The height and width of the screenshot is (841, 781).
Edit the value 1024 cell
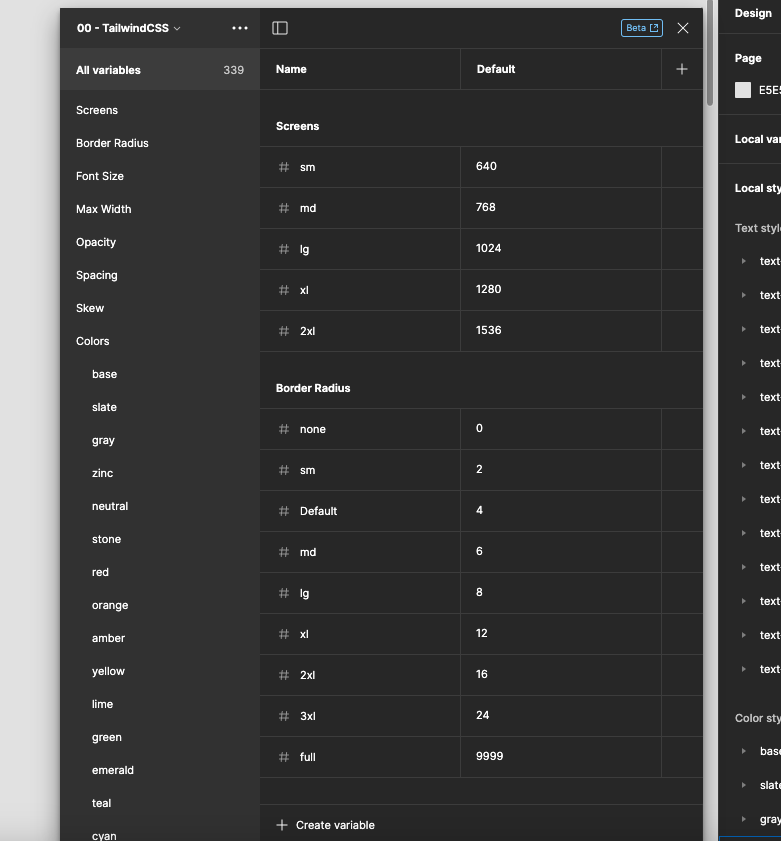point(561,249)
